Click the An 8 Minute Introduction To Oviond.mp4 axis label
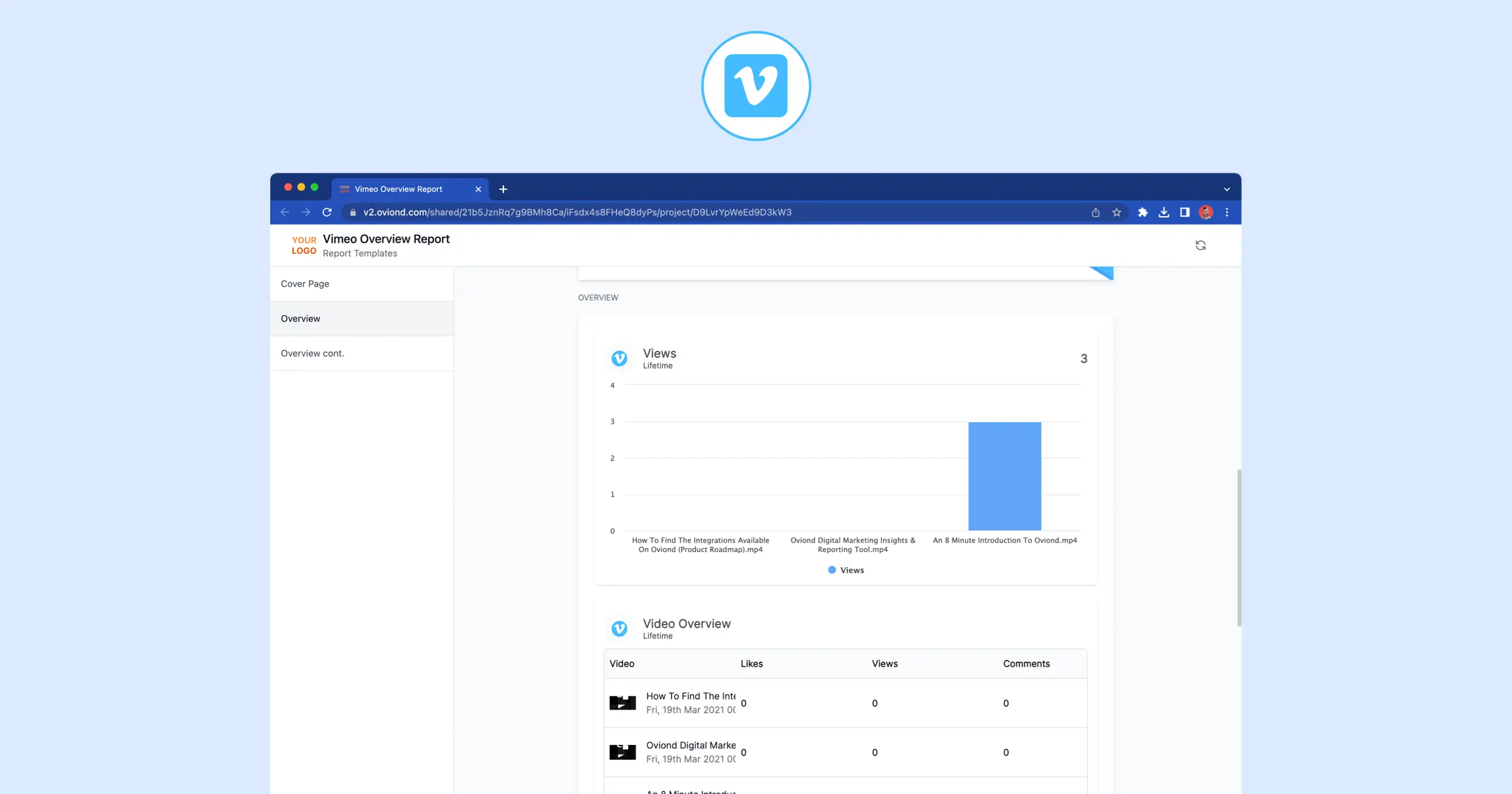Viewport: 1512px width, 794px height. [x=1005, y=541]
